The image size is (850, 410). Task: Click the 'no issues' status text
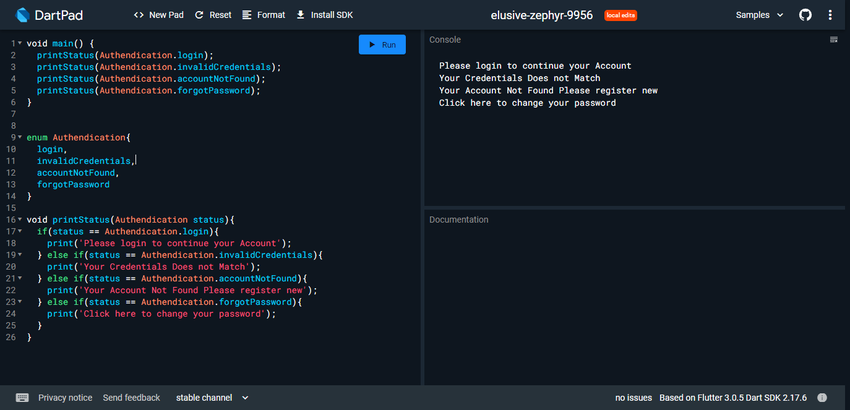[x=634, y=397]
